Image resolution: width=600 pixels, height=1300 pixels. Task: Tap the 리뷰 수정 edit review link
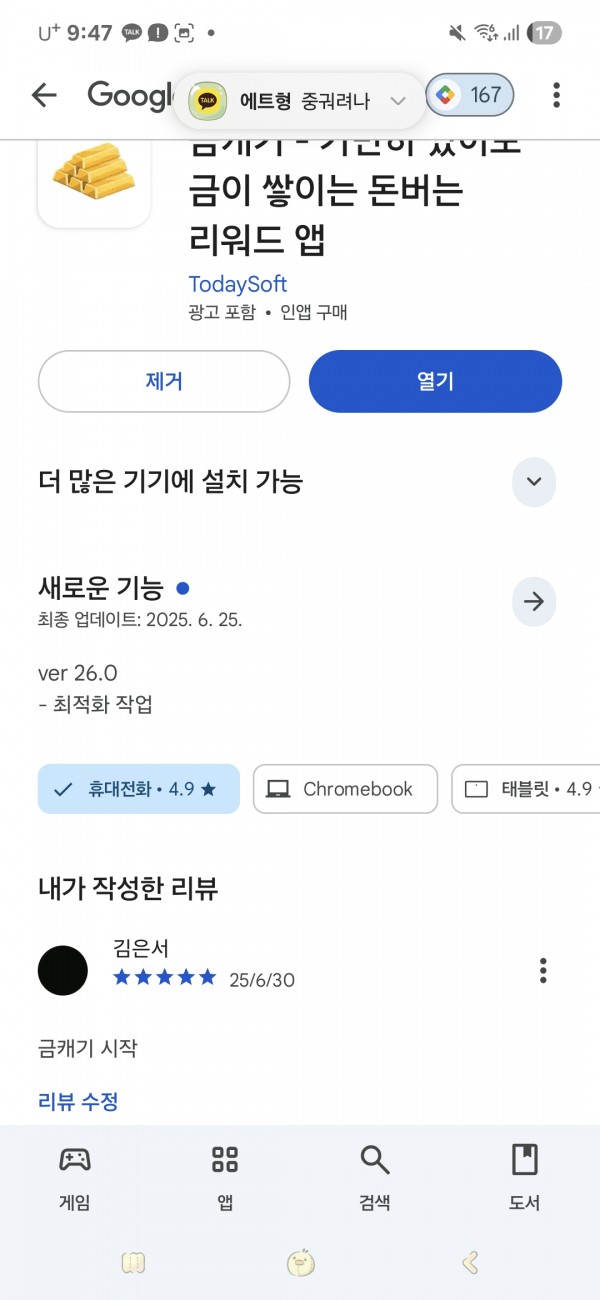78,1102
